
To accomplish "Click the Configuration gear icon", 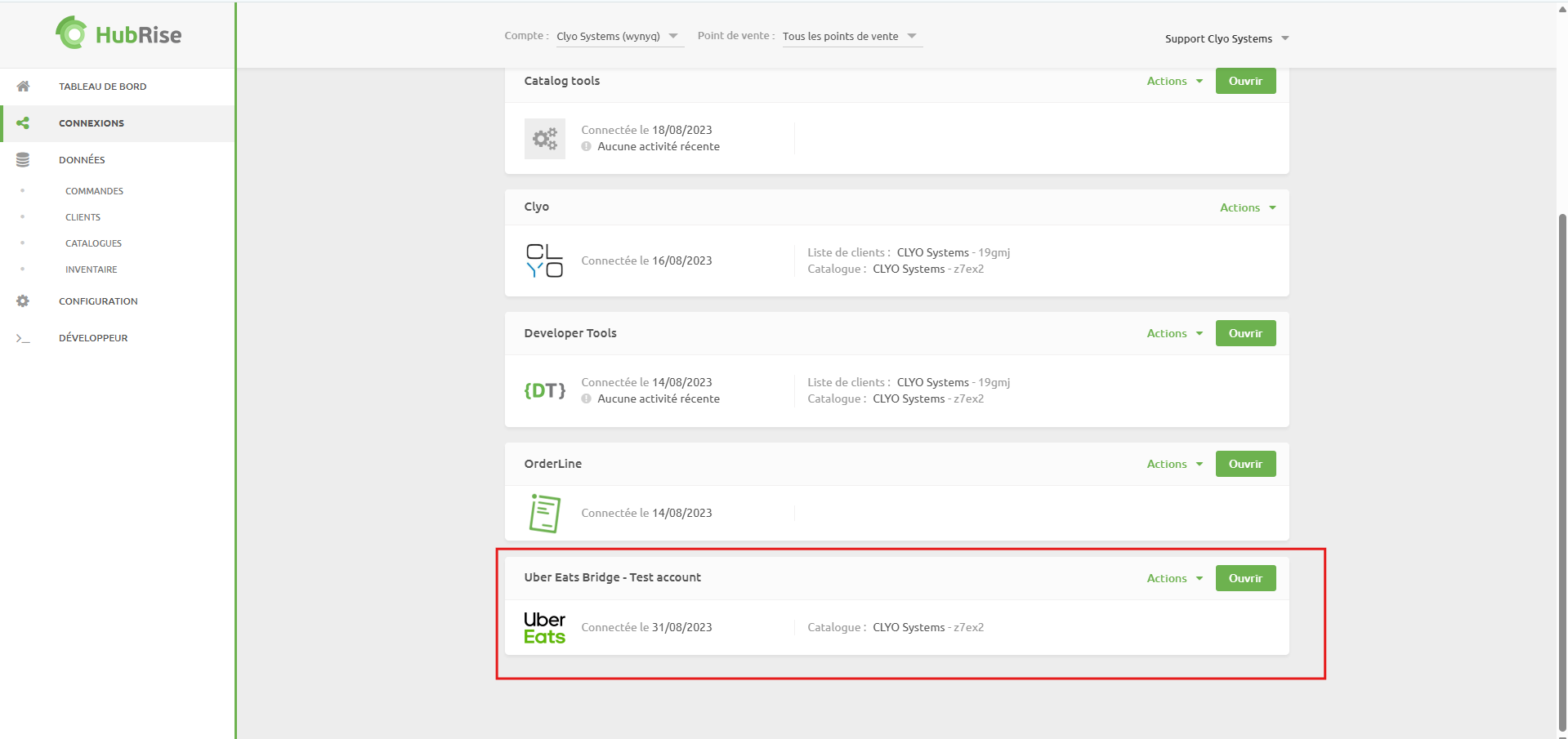I will coord(23,301).
